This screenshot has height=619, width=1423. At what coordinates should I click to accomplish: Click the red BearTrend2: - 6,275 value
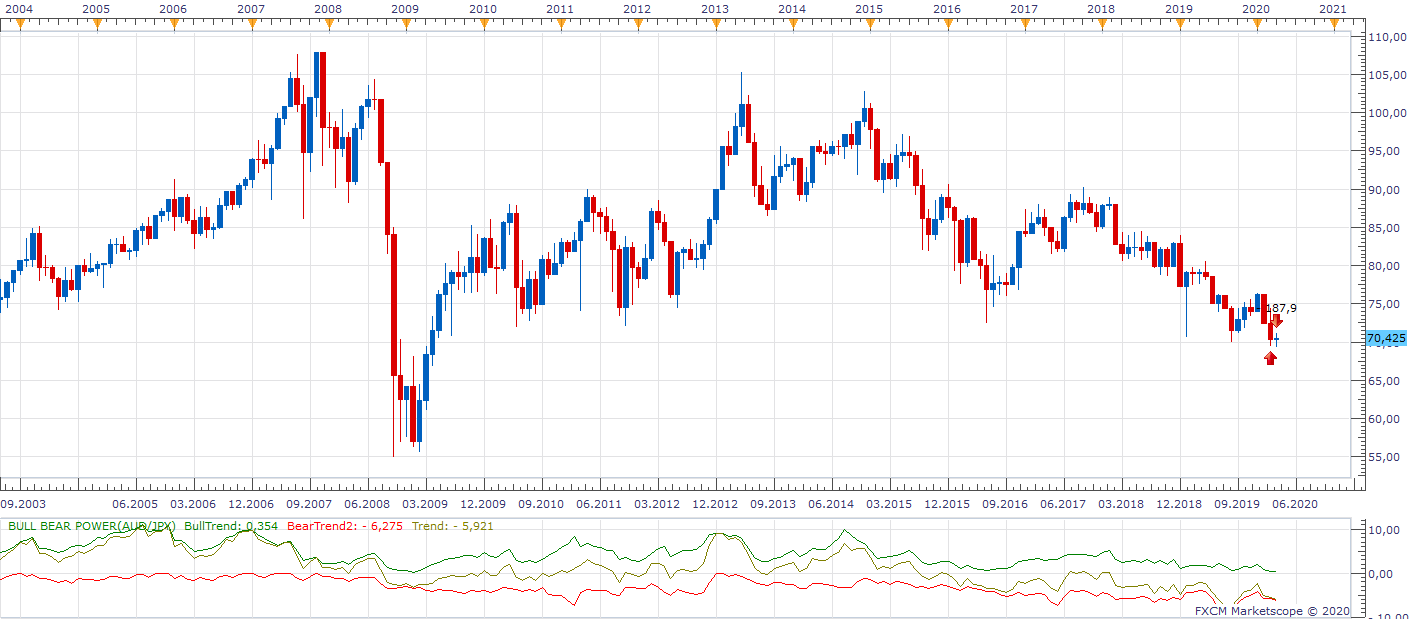[x=345, y=525]
